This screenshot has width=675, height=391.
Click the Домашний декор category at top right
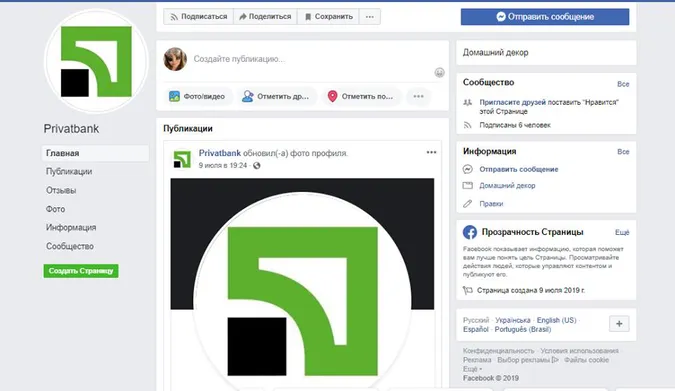[x=495, y=53]
